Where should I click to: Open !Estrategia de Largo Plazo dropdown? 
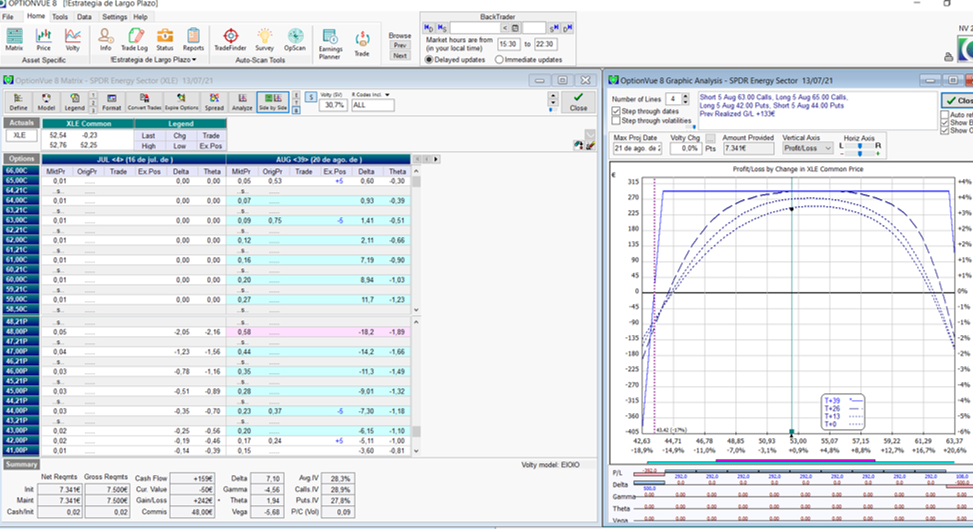click(x=153, y=60)
